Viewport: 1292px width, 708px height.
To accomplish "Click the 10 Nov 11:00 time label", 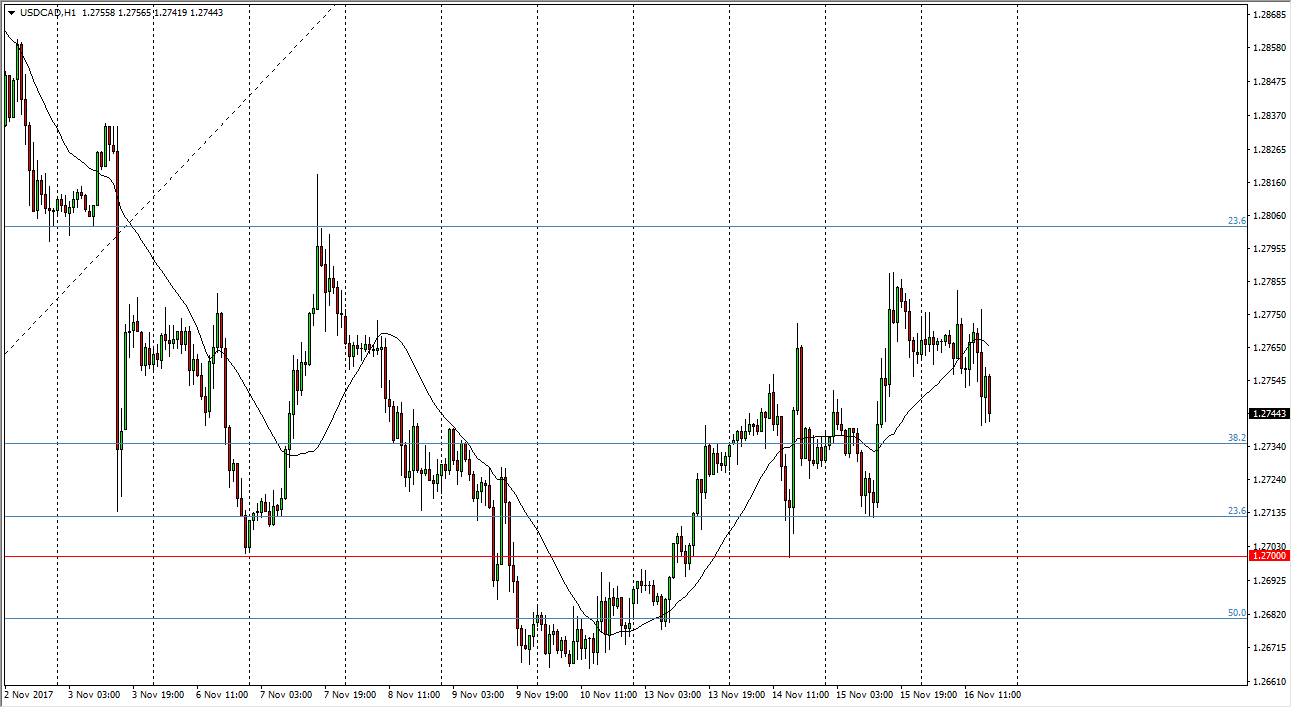I will pos(608,694).
